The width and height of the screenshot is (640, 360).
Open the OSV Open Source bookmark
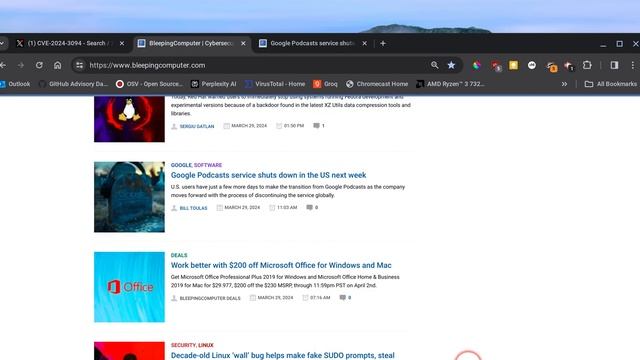[x=149, y=84]
